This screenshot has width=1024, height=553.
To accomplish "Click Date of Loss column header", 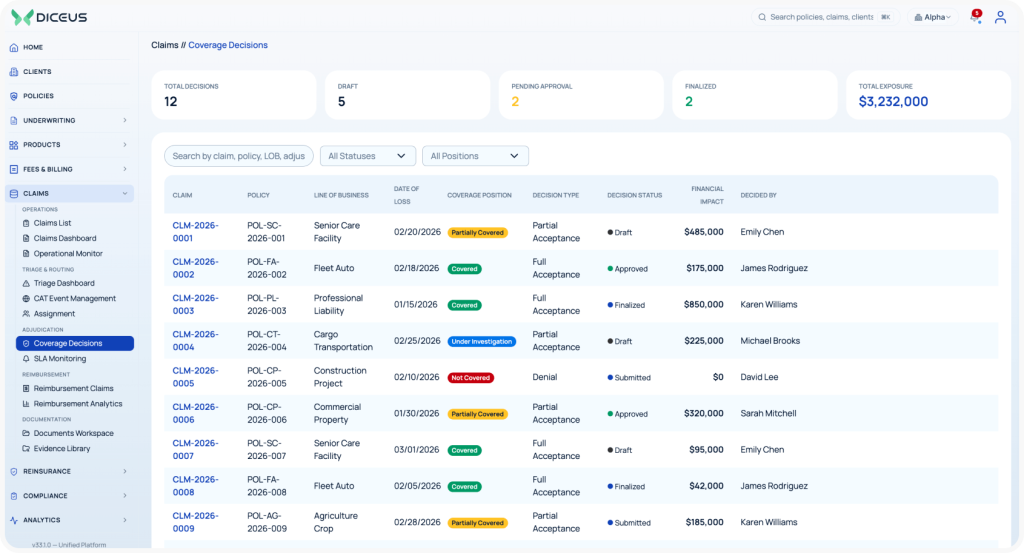I will pos(406,195).
